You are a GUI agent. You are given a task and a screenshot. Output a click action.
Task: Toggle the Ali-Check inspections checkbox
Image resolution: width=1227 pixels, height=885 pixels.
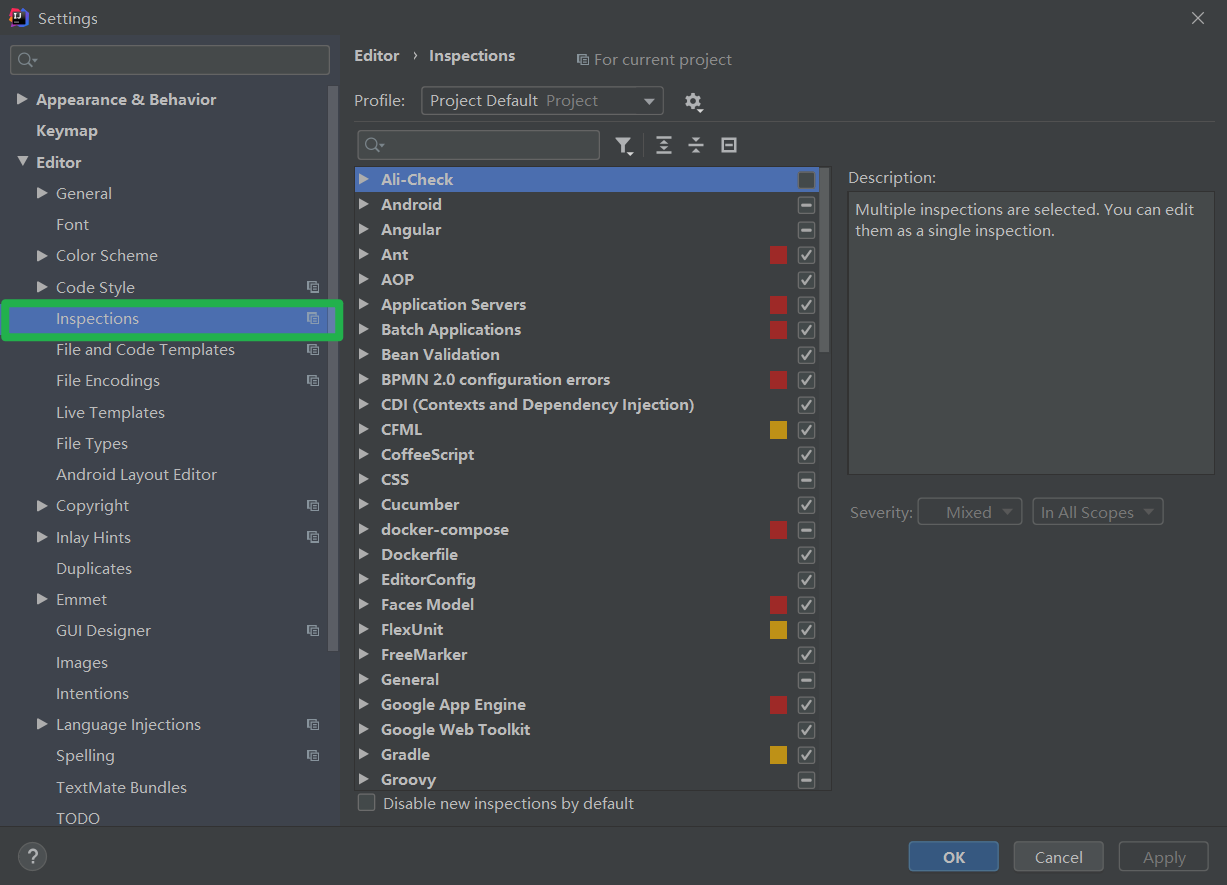pyautogui.click(x=806, y=180)
